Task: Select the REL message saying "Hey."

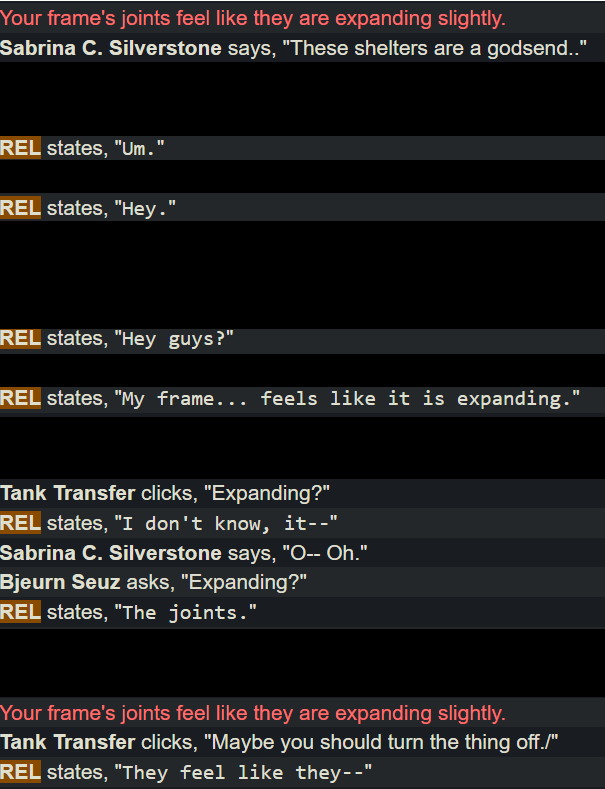Action: (x=302, y=207)
